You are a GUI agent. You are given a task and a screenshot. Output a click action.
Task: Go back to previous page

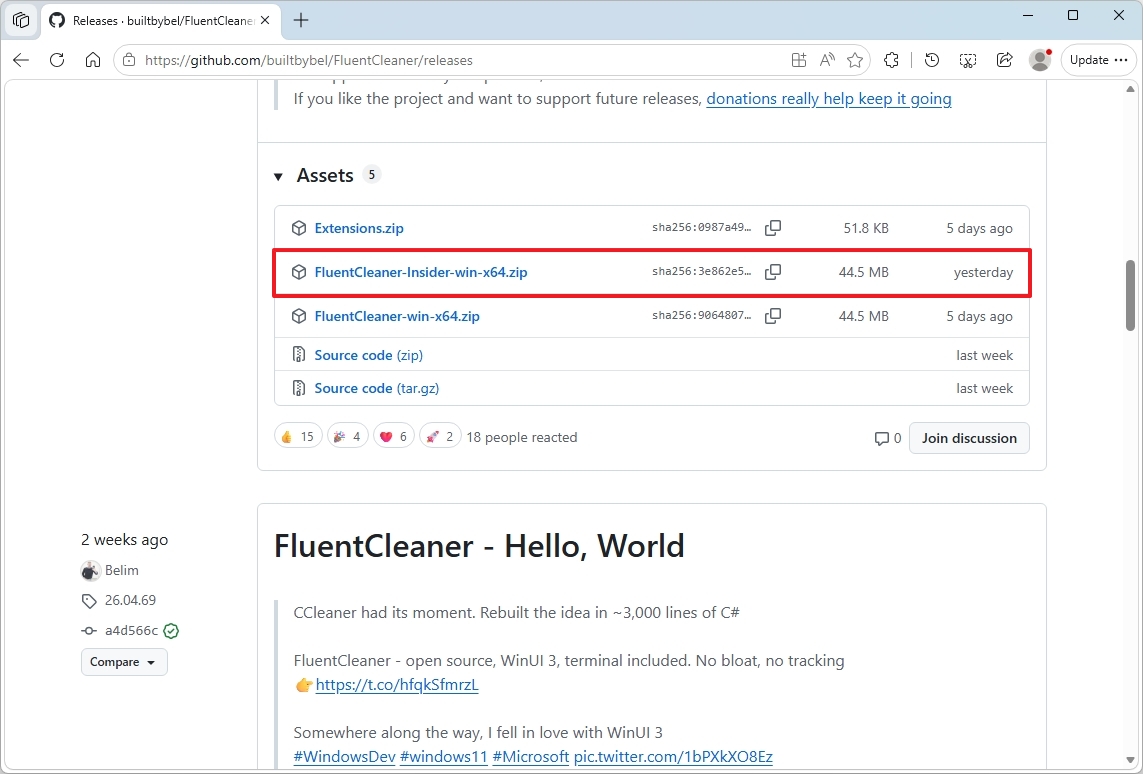pyautogui.click(x=21, y=60)
